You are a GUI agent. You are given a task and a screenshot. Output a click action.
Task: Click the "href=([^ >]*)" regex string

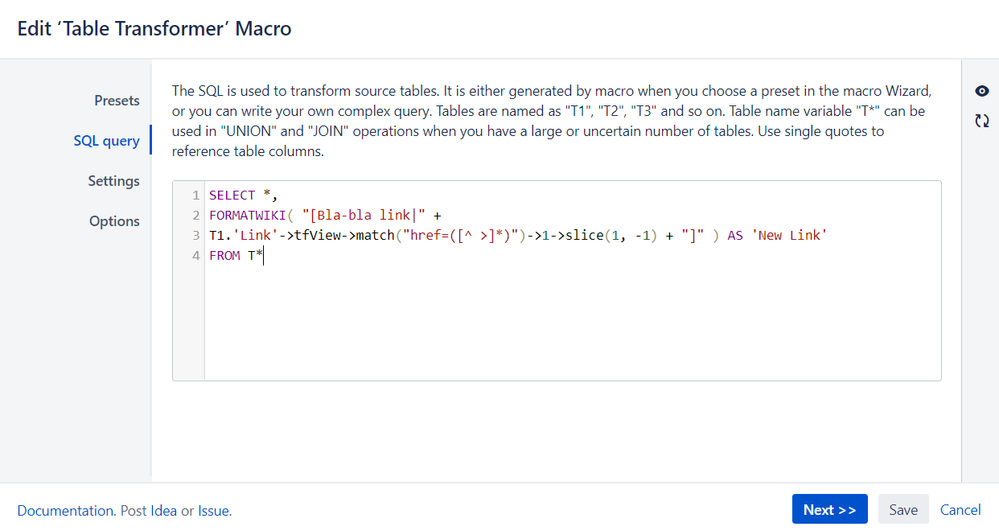pyautogui.click(x=461, y=236)
